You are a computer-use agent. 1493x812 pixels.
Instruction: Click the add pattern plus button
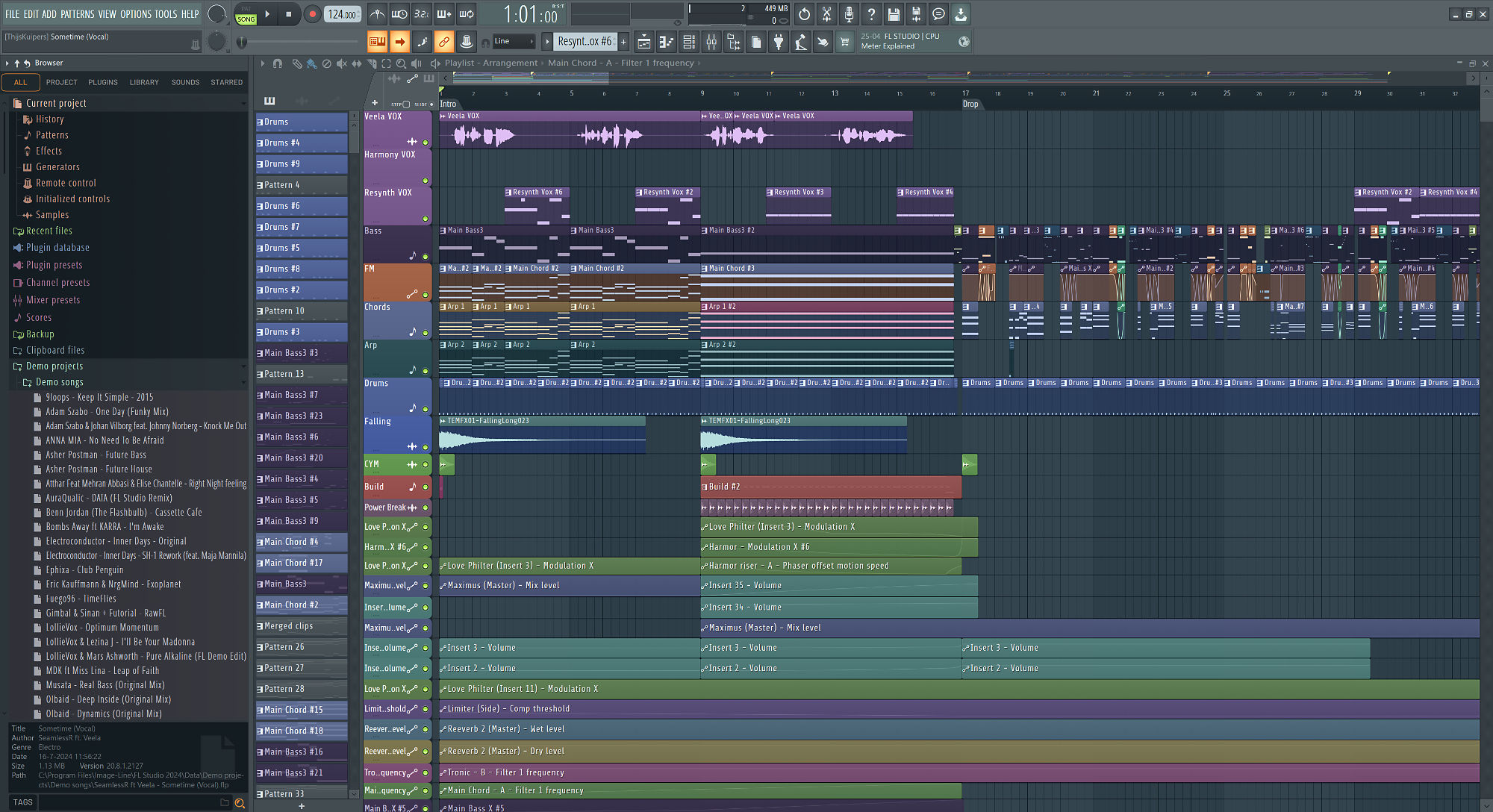tap(623, 42)
